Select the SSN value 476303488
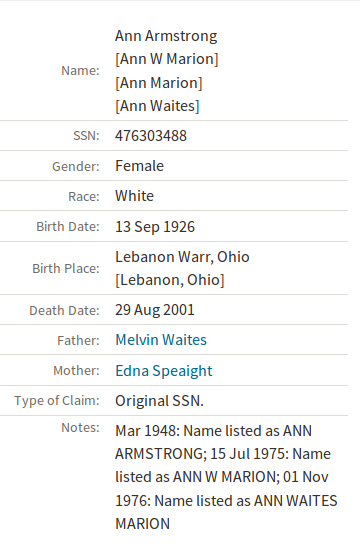360x546 pixels. [151, 136]
